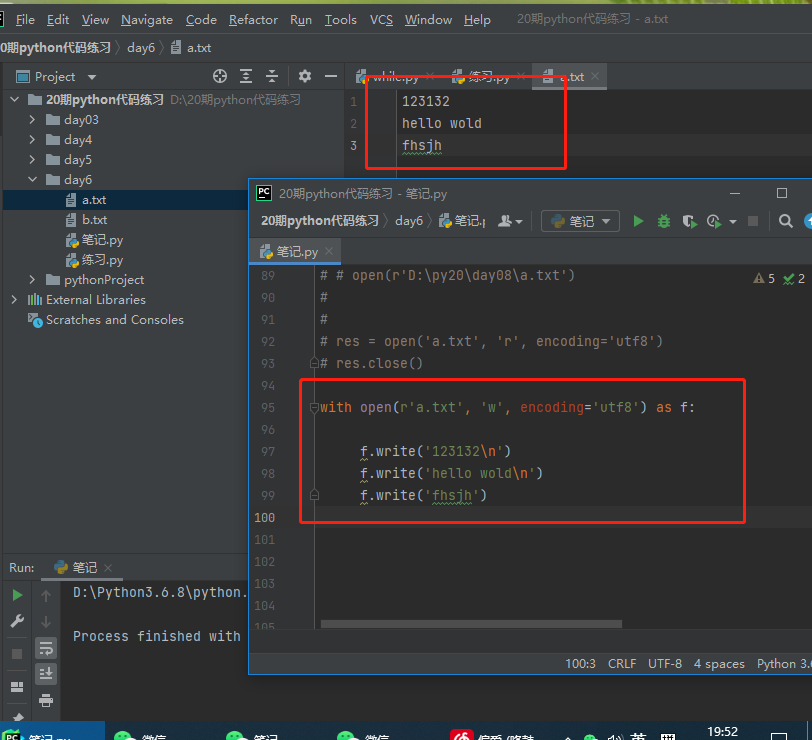The image size is (812, 740).
Task: Open the Tools menu
Action: tap(340, 20)
